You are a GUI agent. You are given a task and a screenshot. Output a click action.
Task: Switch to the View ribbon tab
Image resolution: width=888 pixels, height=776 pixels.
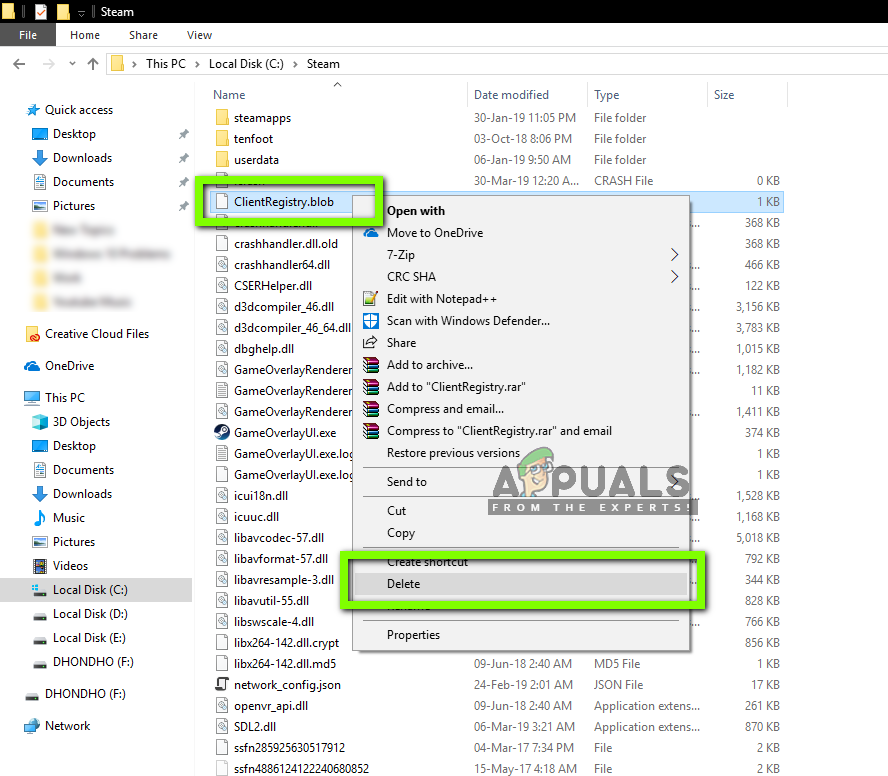[199, 35]
